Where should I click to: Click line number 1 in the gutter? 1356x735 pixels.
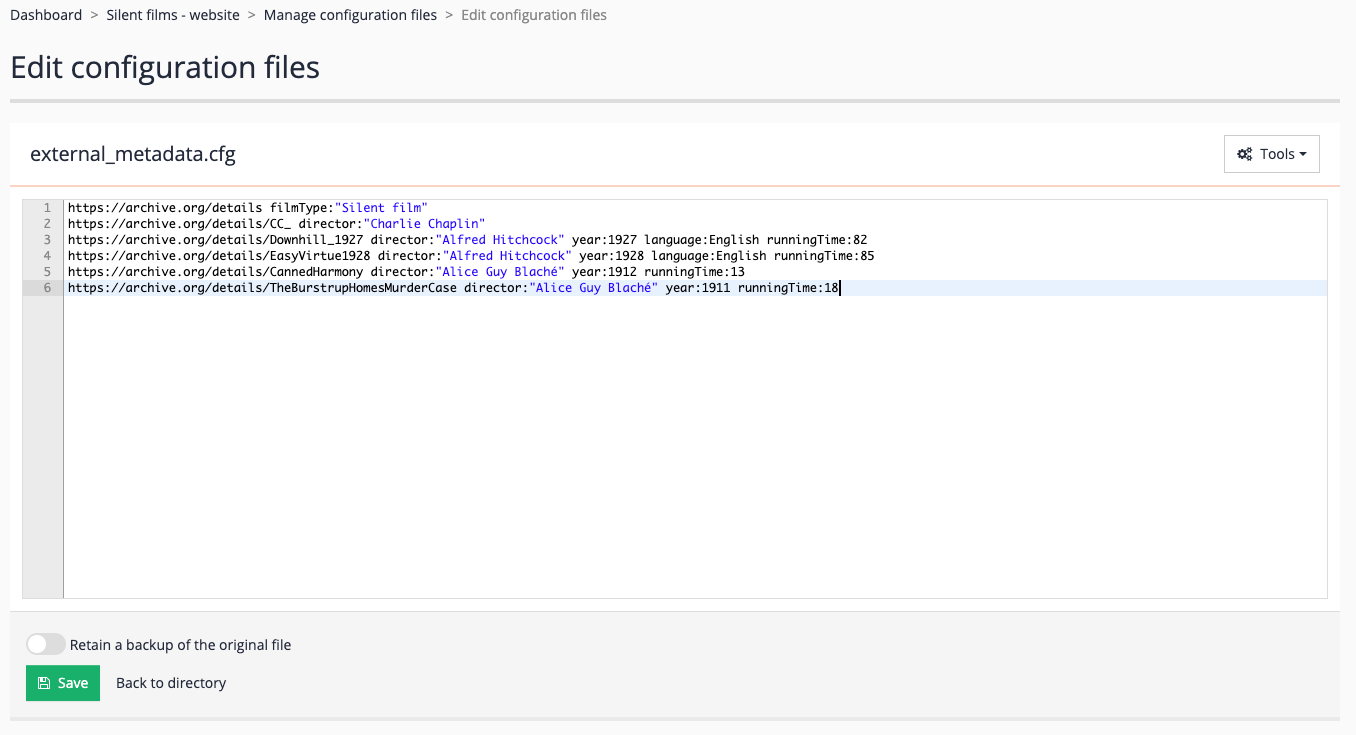tap(46, 207)
